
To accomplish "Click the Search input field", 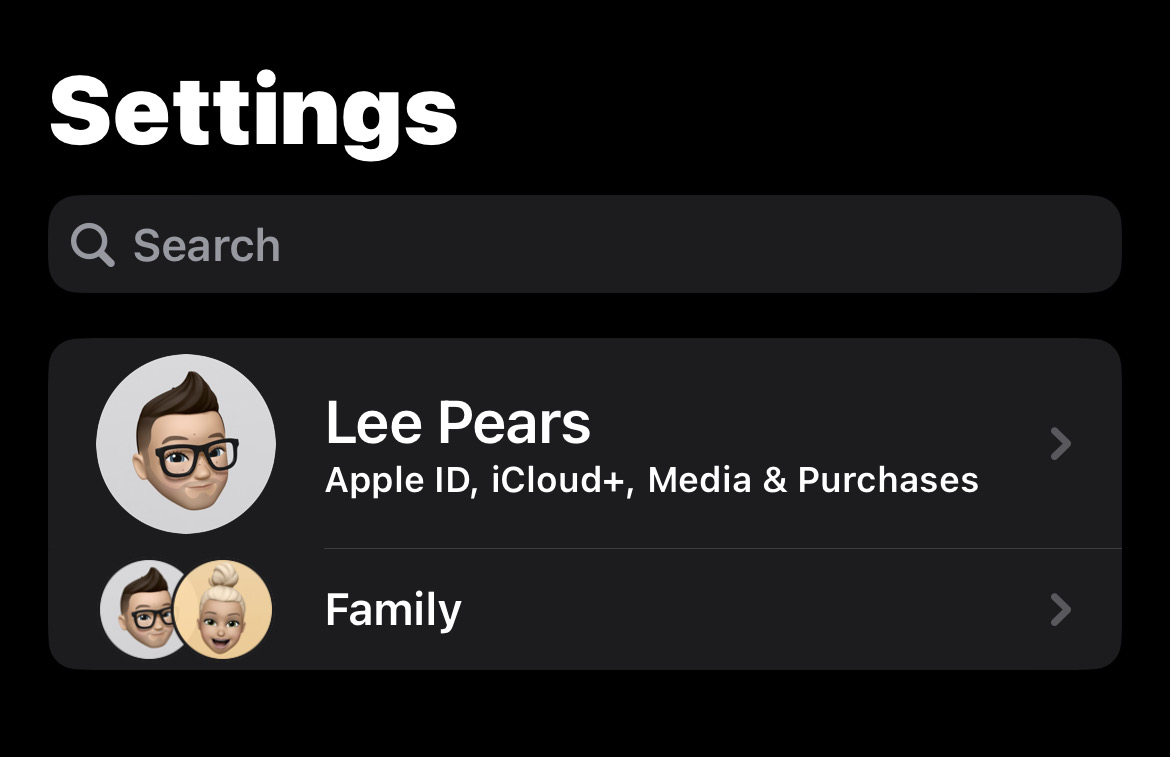I will tap(585, 244).
